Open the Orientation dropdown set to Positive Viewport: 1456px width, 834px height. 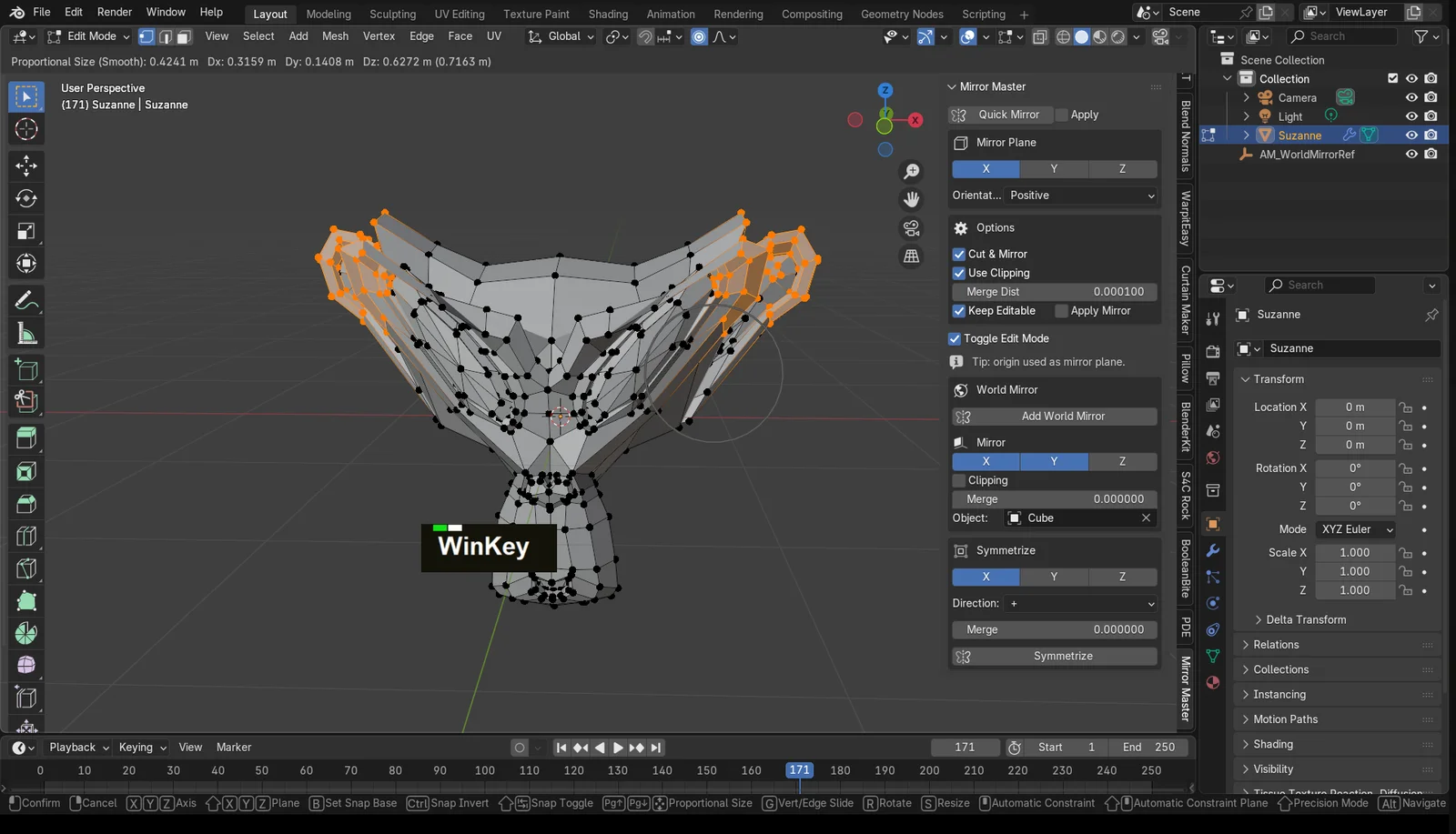1081,196
